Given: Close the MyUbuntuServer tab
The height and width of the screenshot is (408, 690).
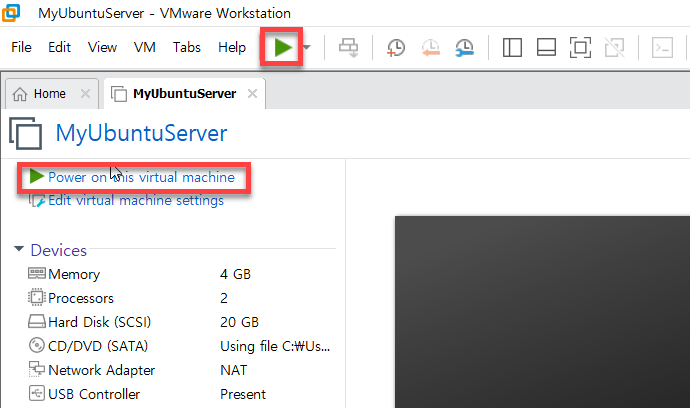Looking at the screenshot, I should coord(252,93).
